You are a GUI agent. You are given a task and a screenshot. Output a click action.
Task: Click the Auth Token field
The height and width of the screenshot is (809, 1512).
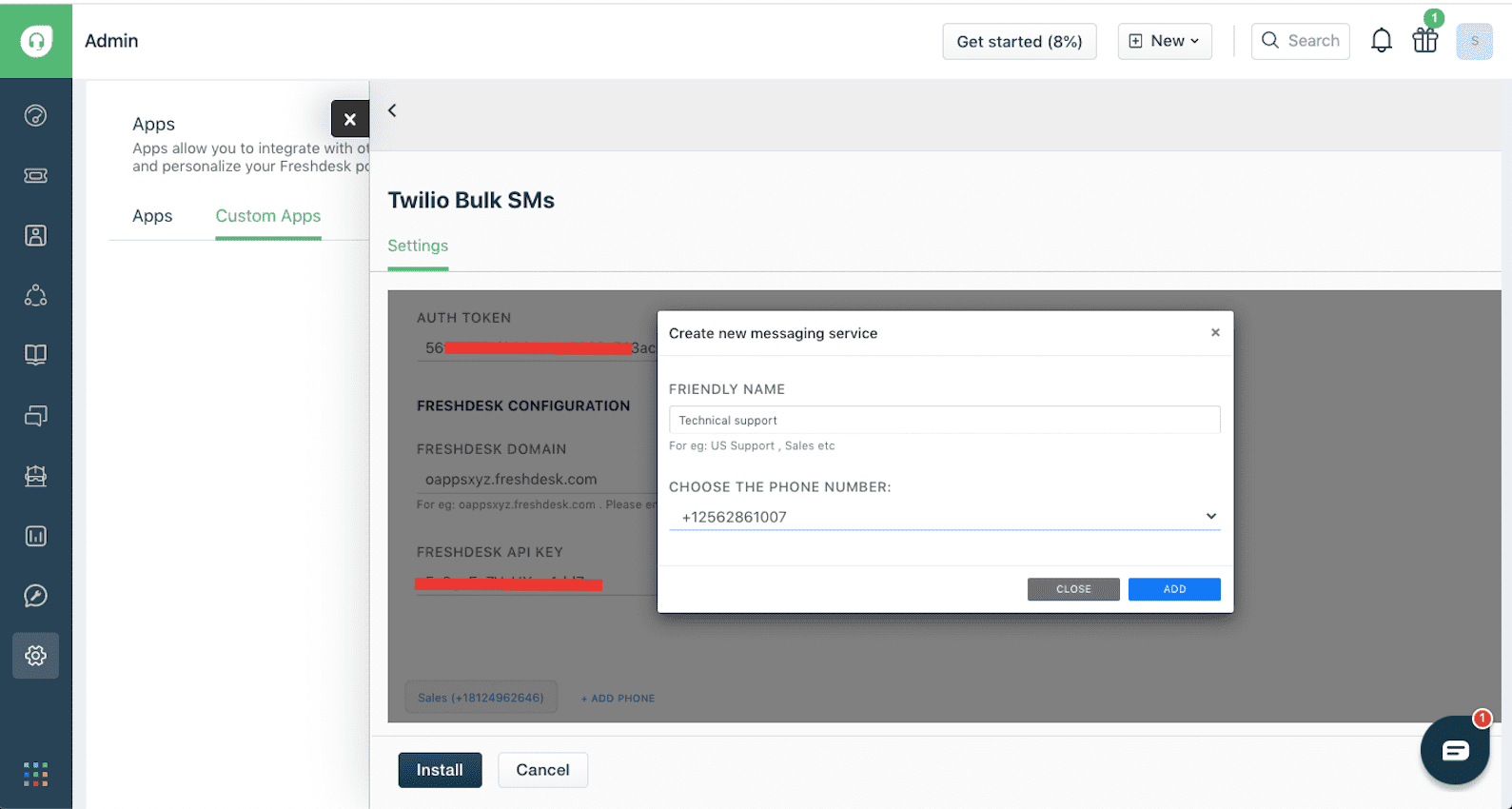point(538,348)
